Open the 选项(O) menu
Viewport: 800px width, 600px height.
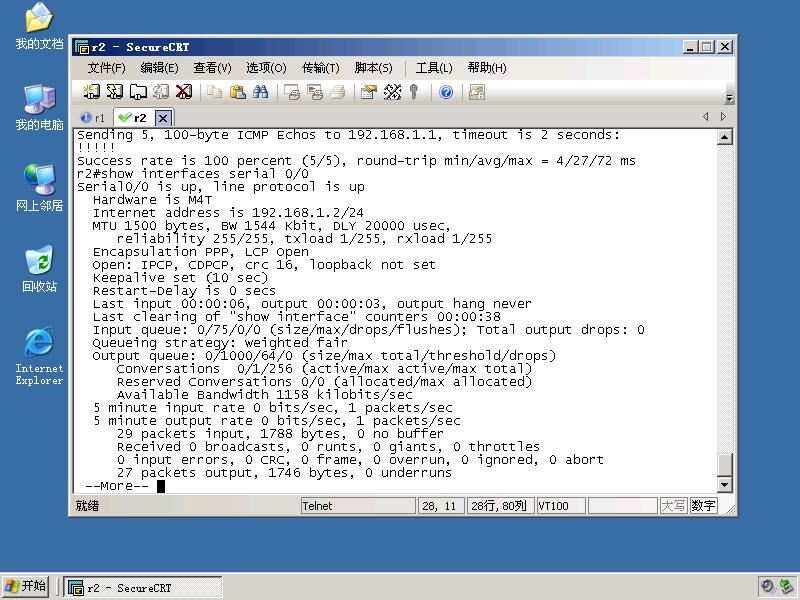pos(266,68)
